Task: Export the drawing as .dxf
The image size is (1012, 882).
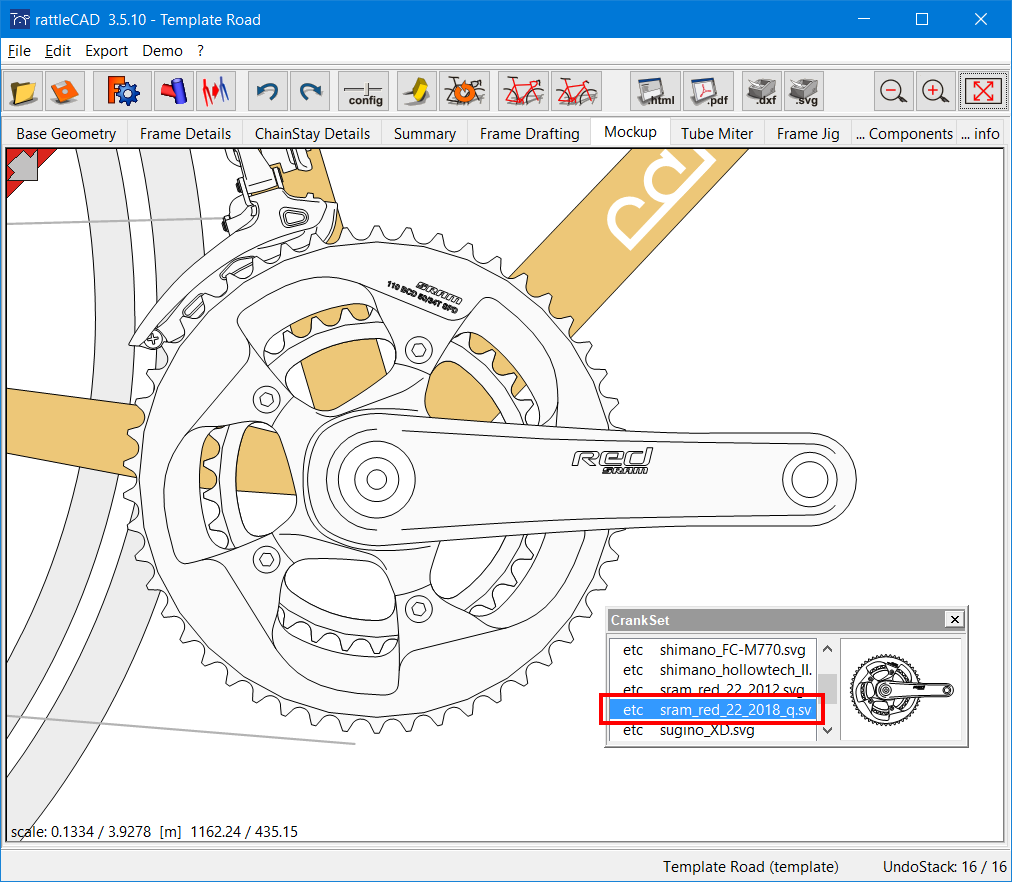Action: pos(762,91)
